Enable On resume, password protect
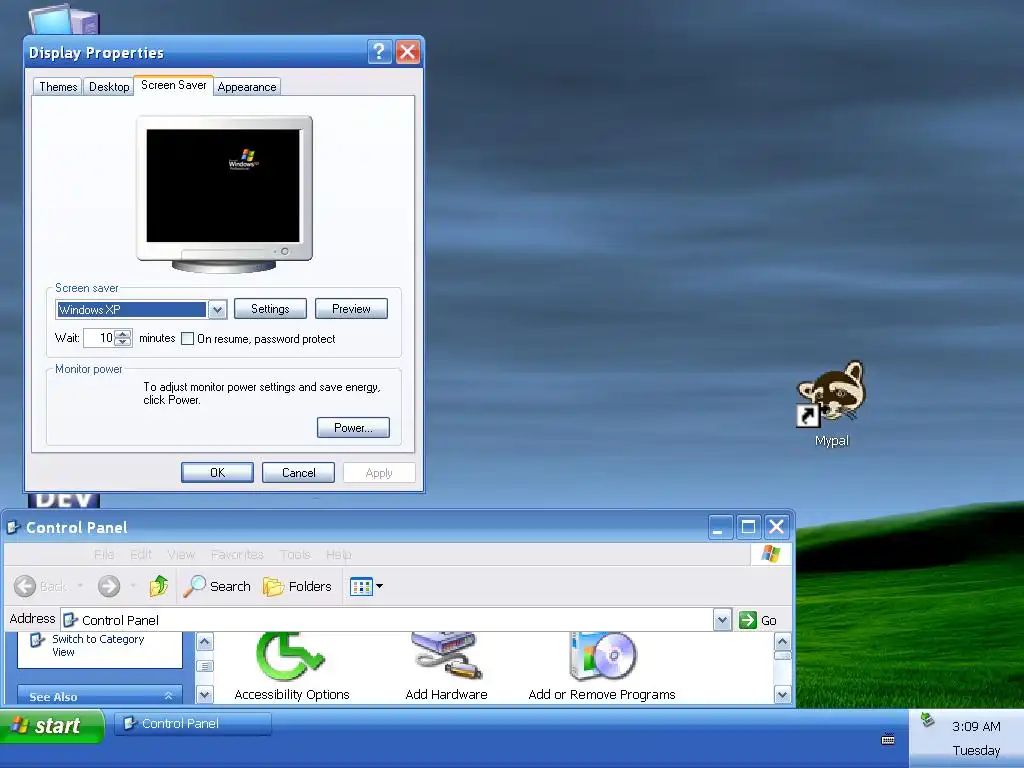The height and width of the screenshot is (768, 1024). pos(187,338)
